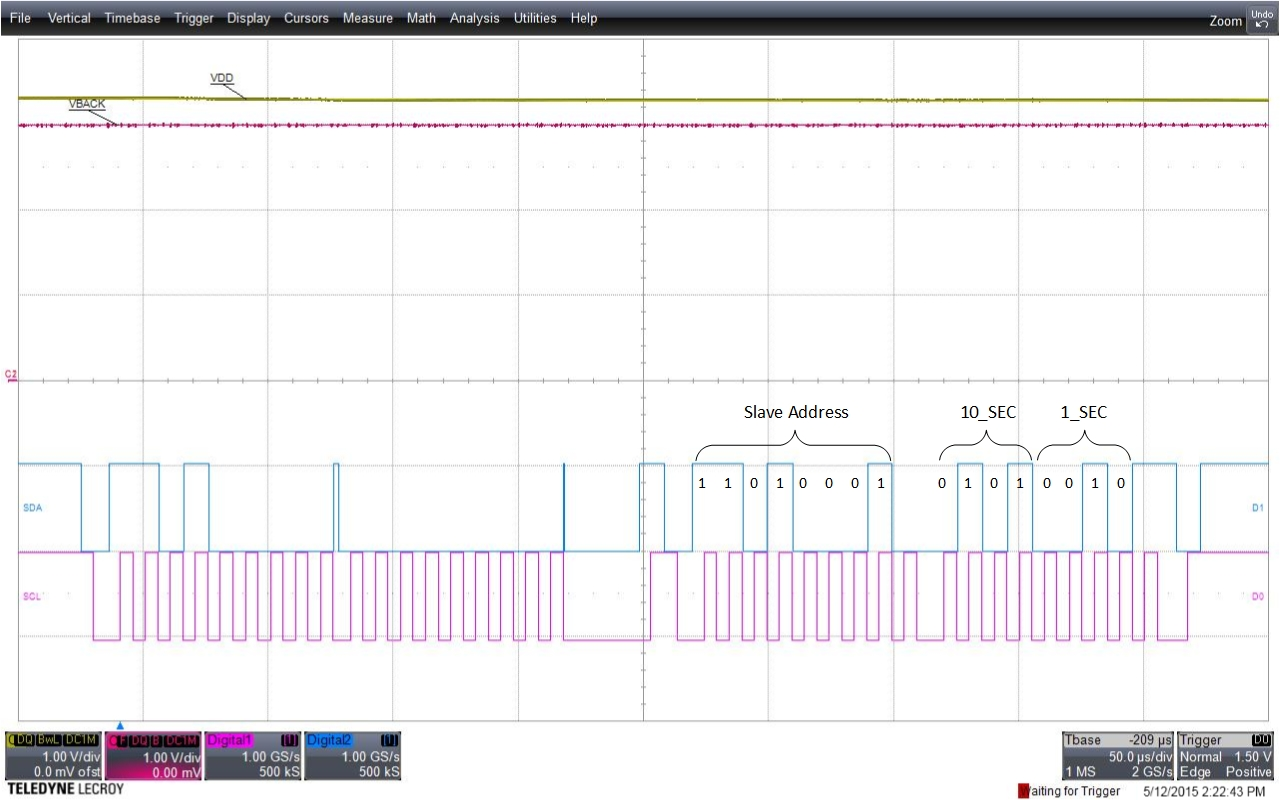Open the Analysis menu

[x=475, y=17]
